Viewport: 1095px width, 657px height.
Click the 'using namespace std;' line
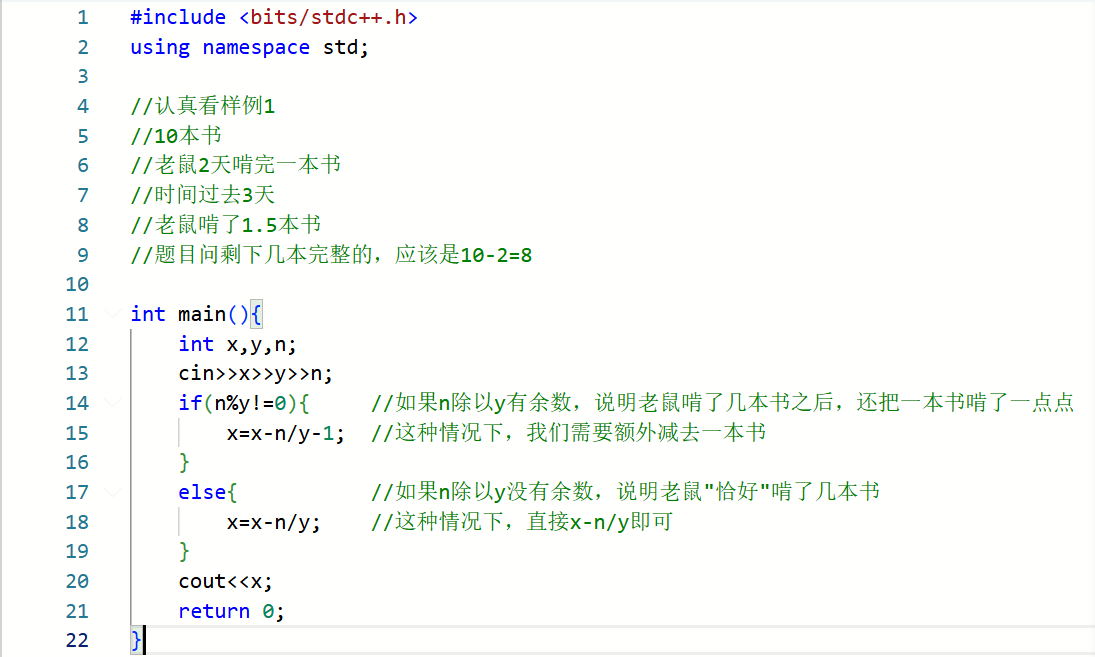[249, 47]
